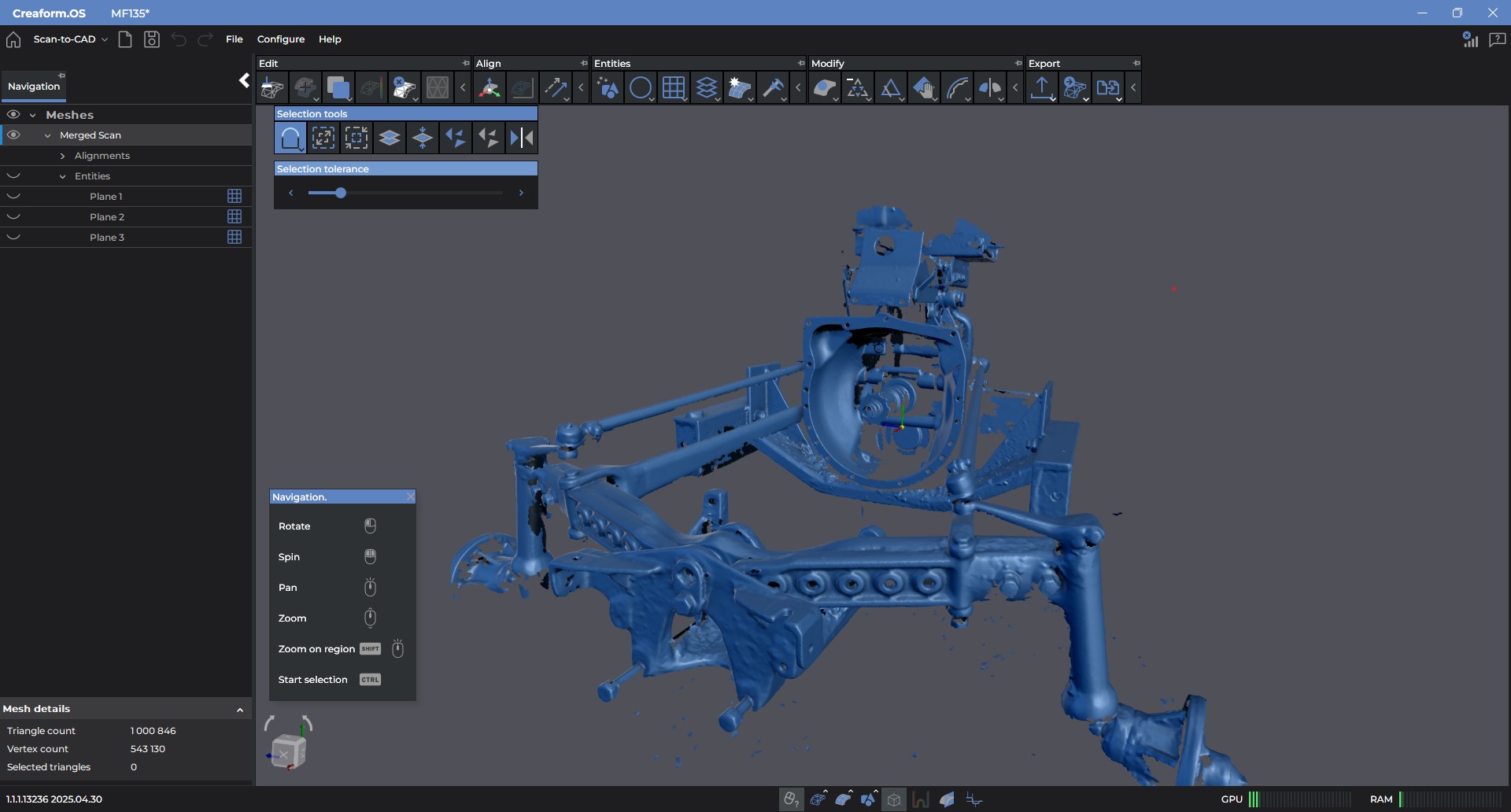The image size is (1511, 812).
Task: Open the Scan-to-CAD module dropdown
Action: [x=71, y=39]
